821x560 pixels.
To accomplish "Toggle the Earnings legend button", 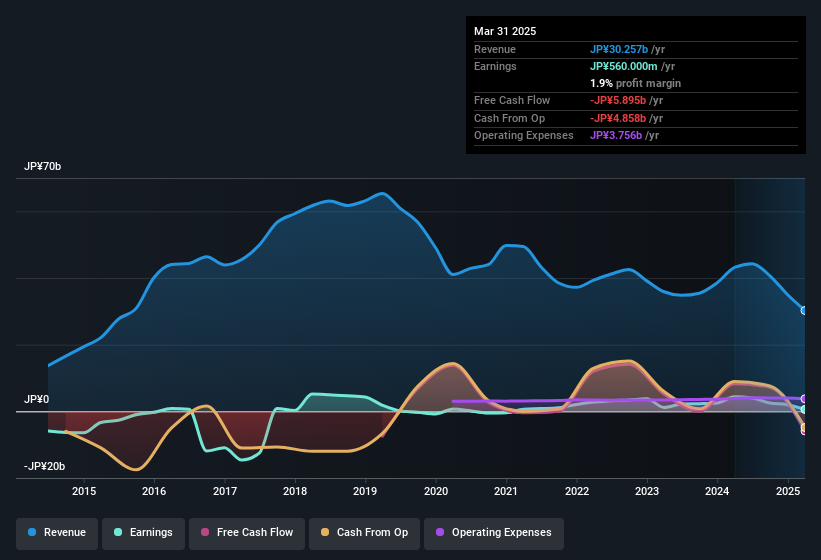I will pyautogui.click(x=143, y=533).
